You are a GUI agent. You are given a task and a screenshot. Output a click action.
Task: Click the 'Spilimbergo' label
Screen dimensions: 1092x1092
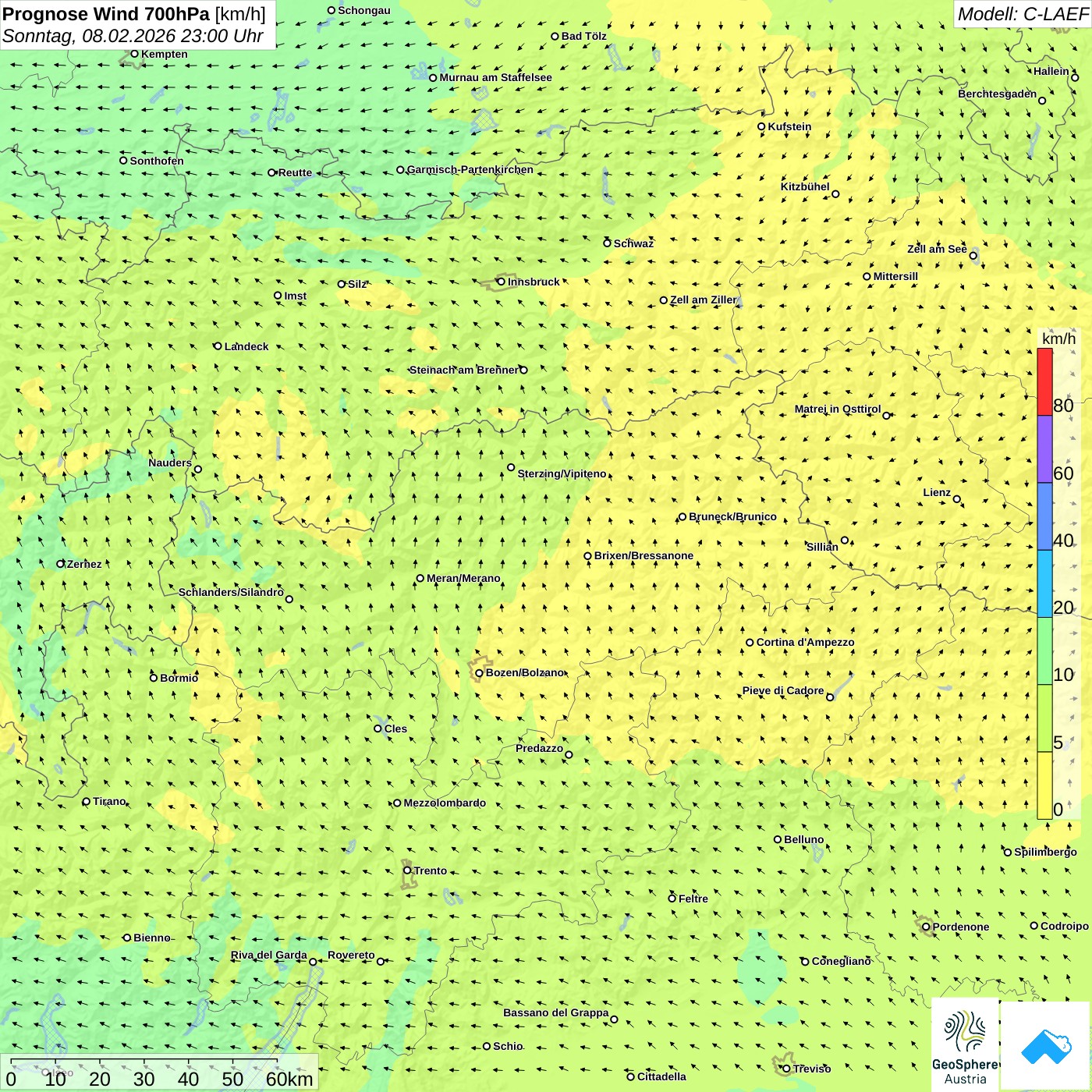click(x=1045, y=852)
